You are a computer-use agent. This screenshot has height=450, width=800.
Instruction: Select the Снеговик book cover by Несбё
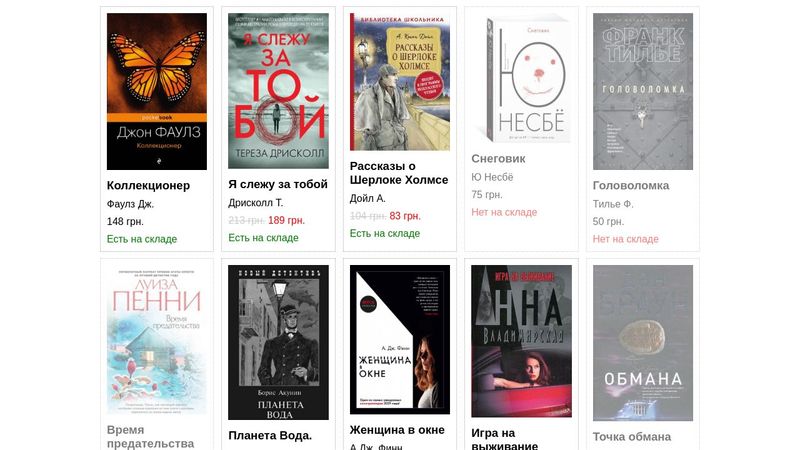[527, 78]
